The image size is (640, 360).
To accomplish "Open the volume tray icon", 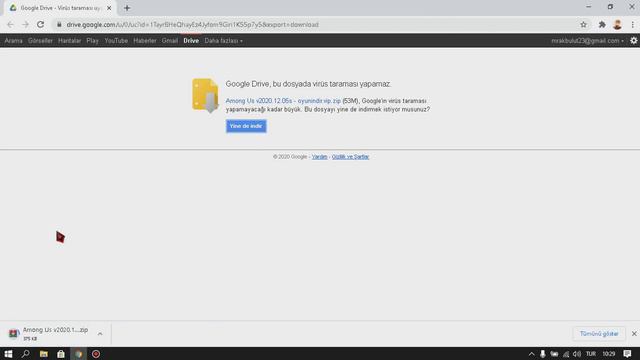I will point(577,354).
